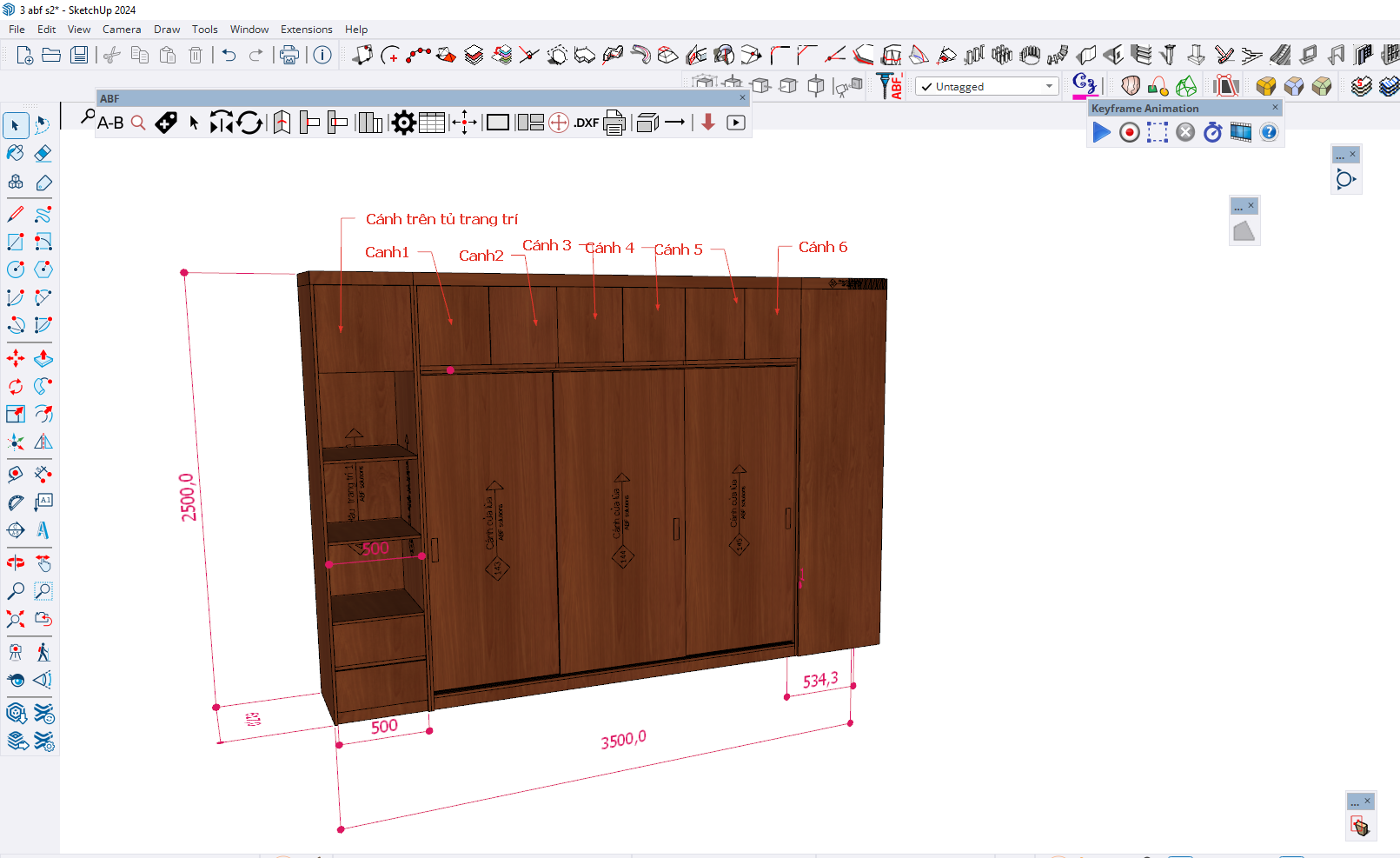Pick the Eraser tool
This screenshot has height=858, width=1400.
[43, 154]
